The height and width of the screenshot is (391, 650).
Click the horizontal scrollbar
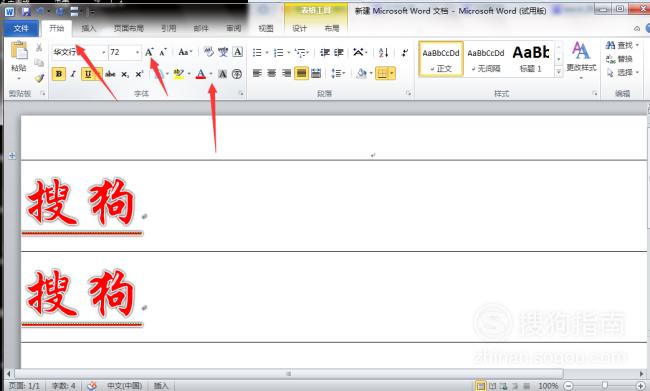[x=289, y=374]
